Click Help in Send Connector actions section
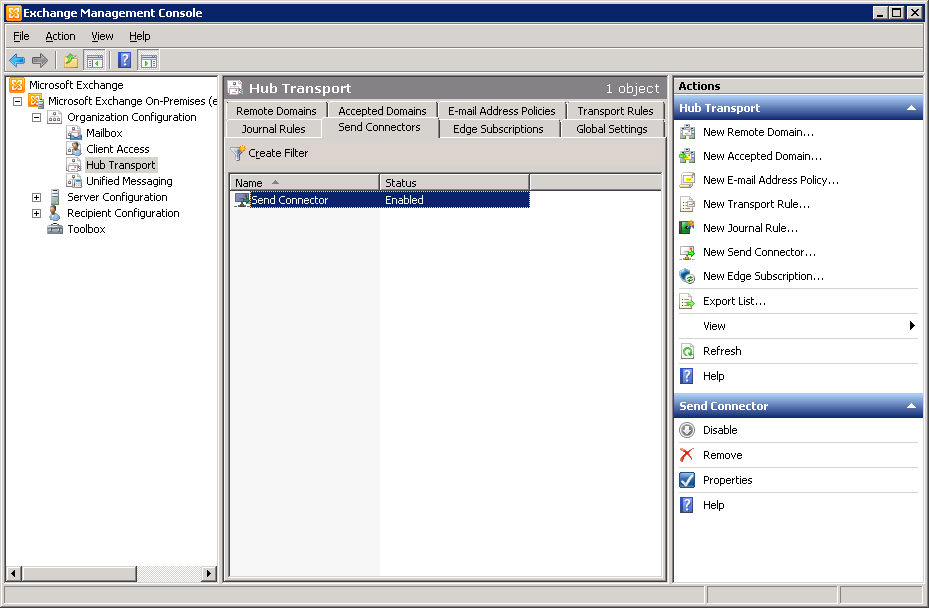 pos(714,505)
